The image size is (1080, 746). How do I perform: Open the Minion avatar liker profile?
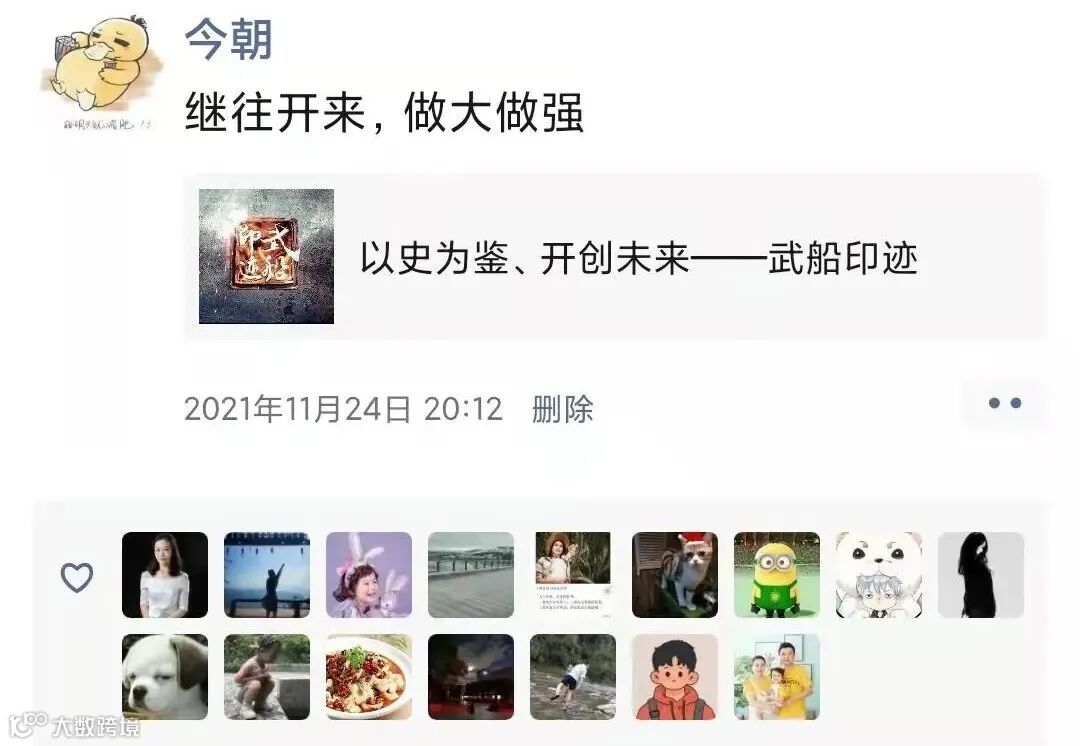776,574
